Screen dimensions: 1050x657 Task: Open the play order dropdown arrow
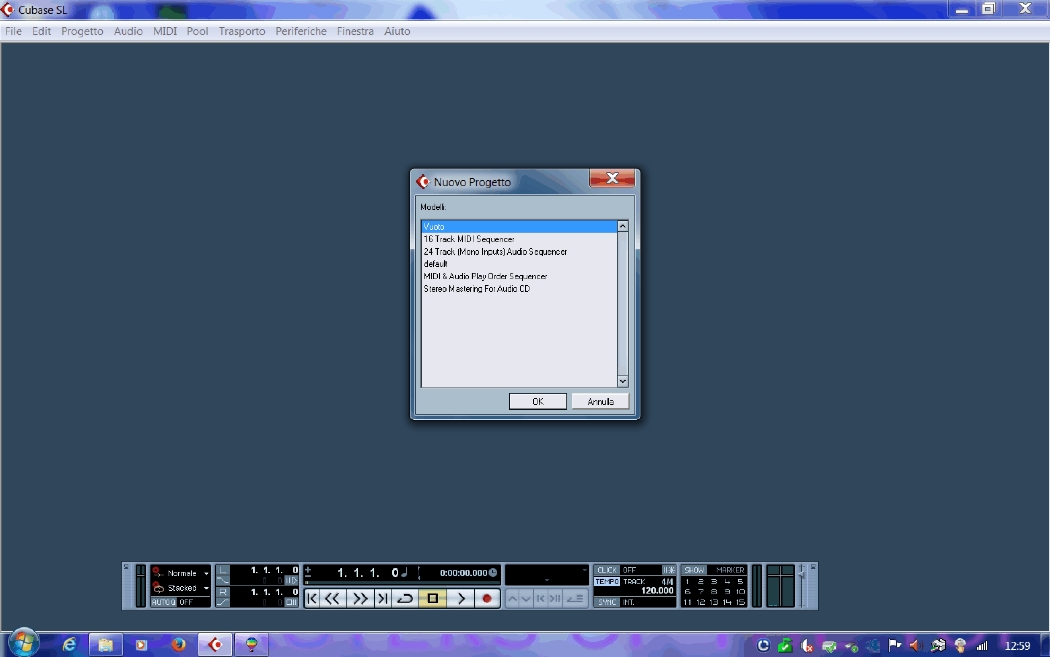(x=585, y=570)
